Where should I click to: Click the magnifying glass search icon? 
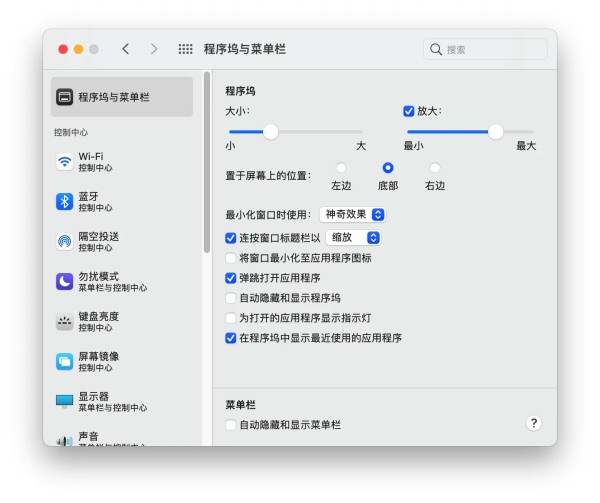[x=436, y=49]
